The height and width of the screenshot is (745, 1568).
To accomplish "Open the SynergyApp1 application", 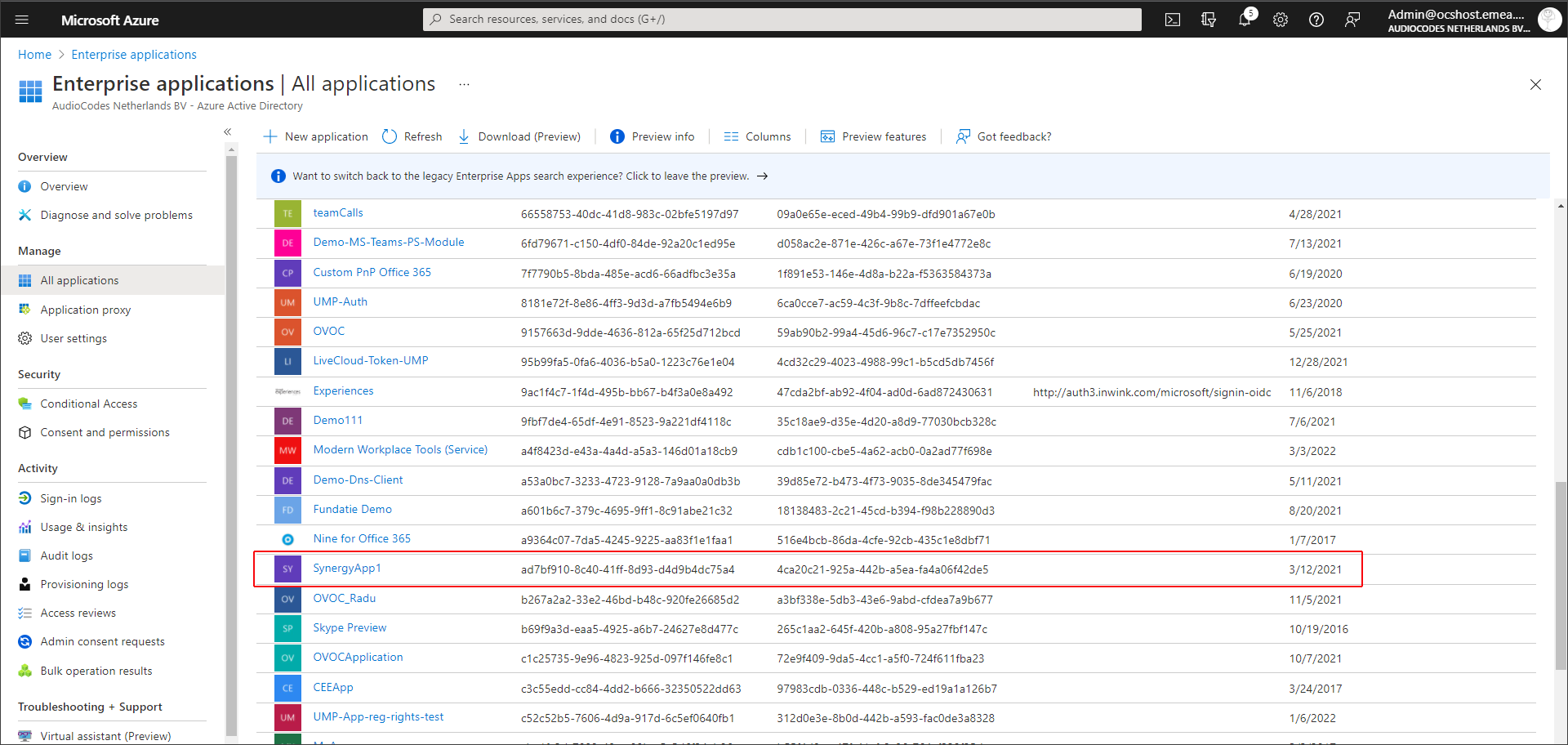I will 347,568.
